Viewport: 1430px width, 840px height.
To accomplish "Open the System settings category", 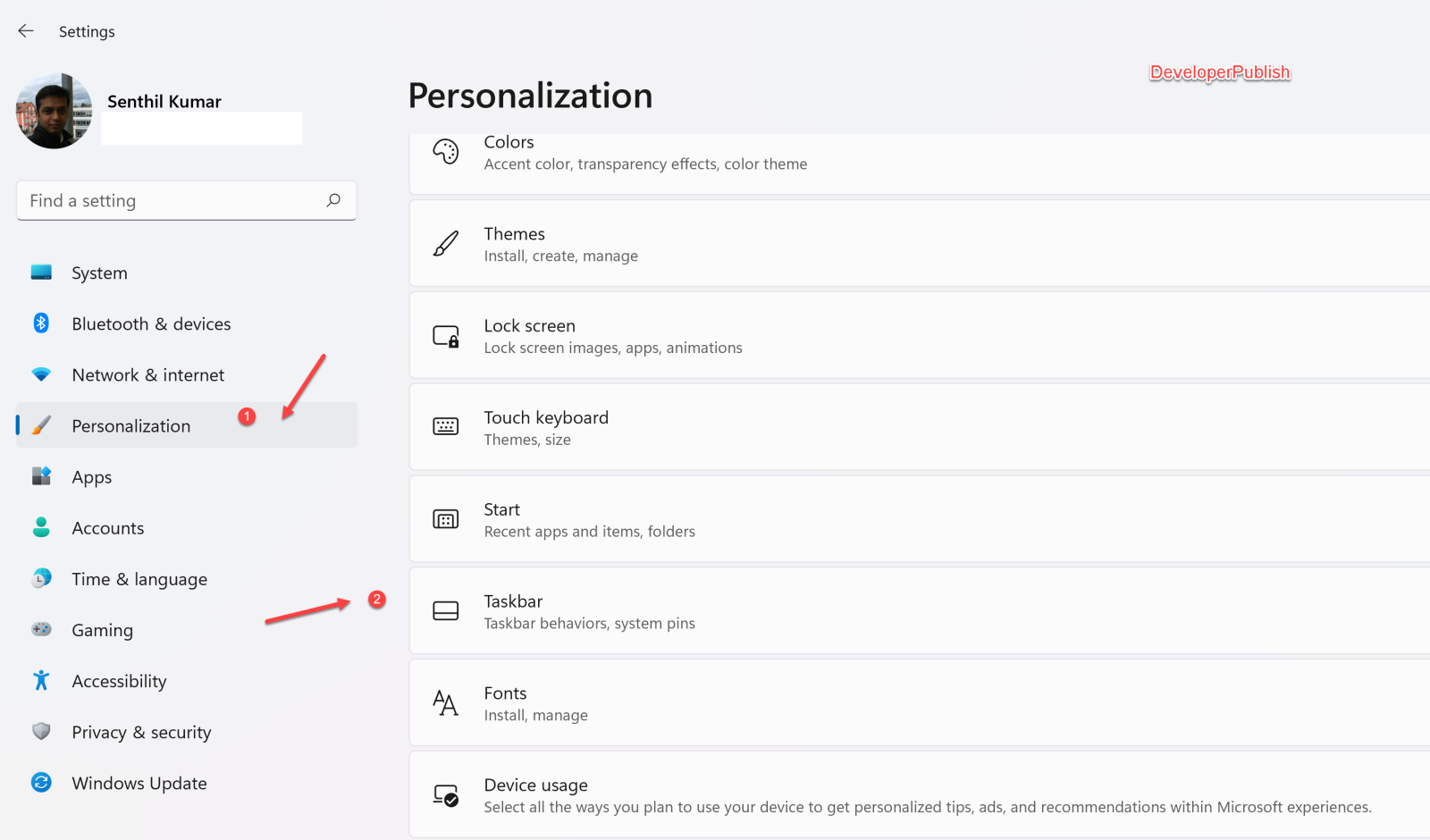I will tap(99, 273).
